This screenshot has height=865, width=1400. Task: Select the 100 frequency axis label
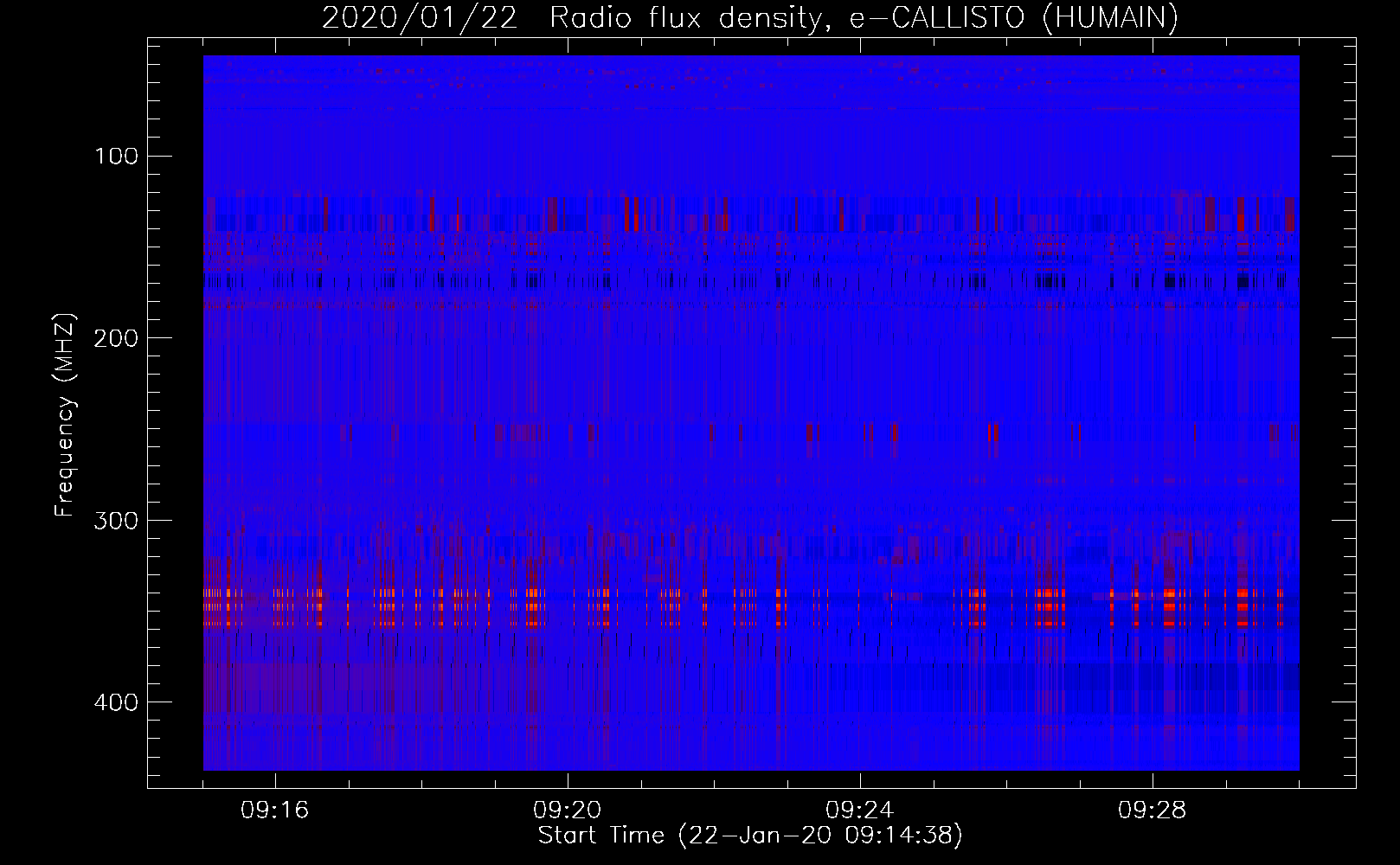[x=116, y=157]
